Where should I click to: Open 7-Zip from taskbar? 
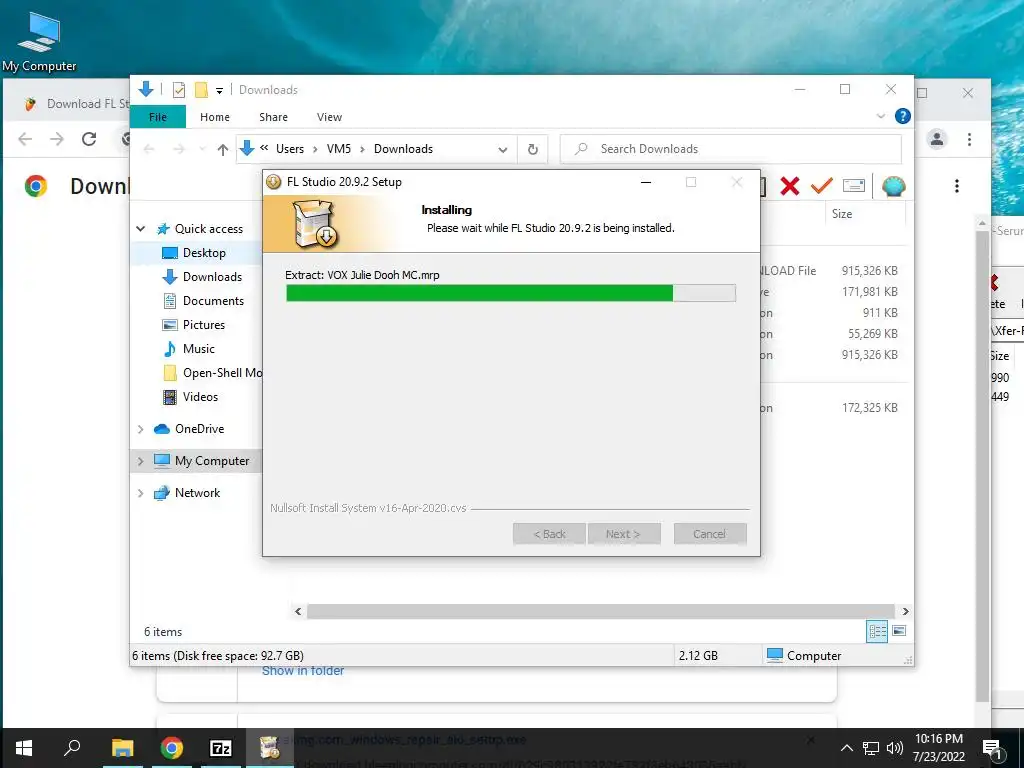(221, 748)
